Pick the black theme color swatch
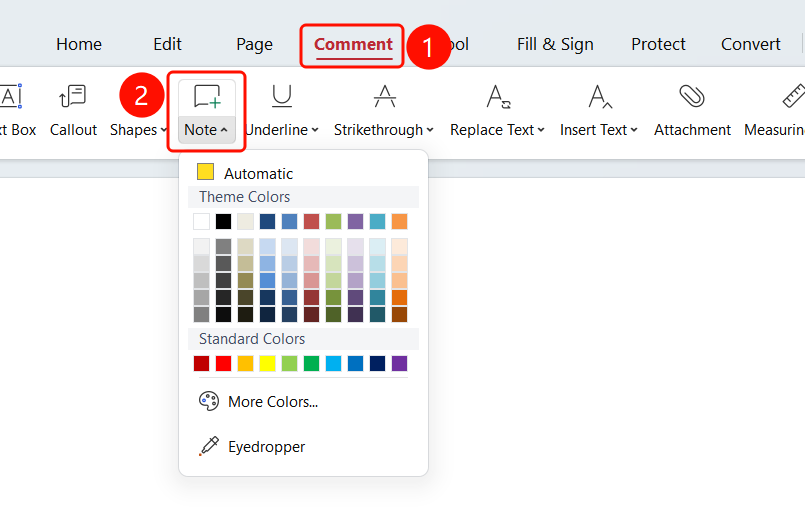805x530 pixels. (x=223, y=221)
